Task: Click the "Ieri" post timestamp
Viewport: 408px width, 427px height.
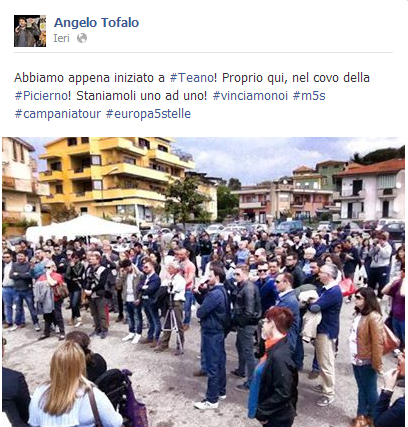Action: (x=61, y=38)
